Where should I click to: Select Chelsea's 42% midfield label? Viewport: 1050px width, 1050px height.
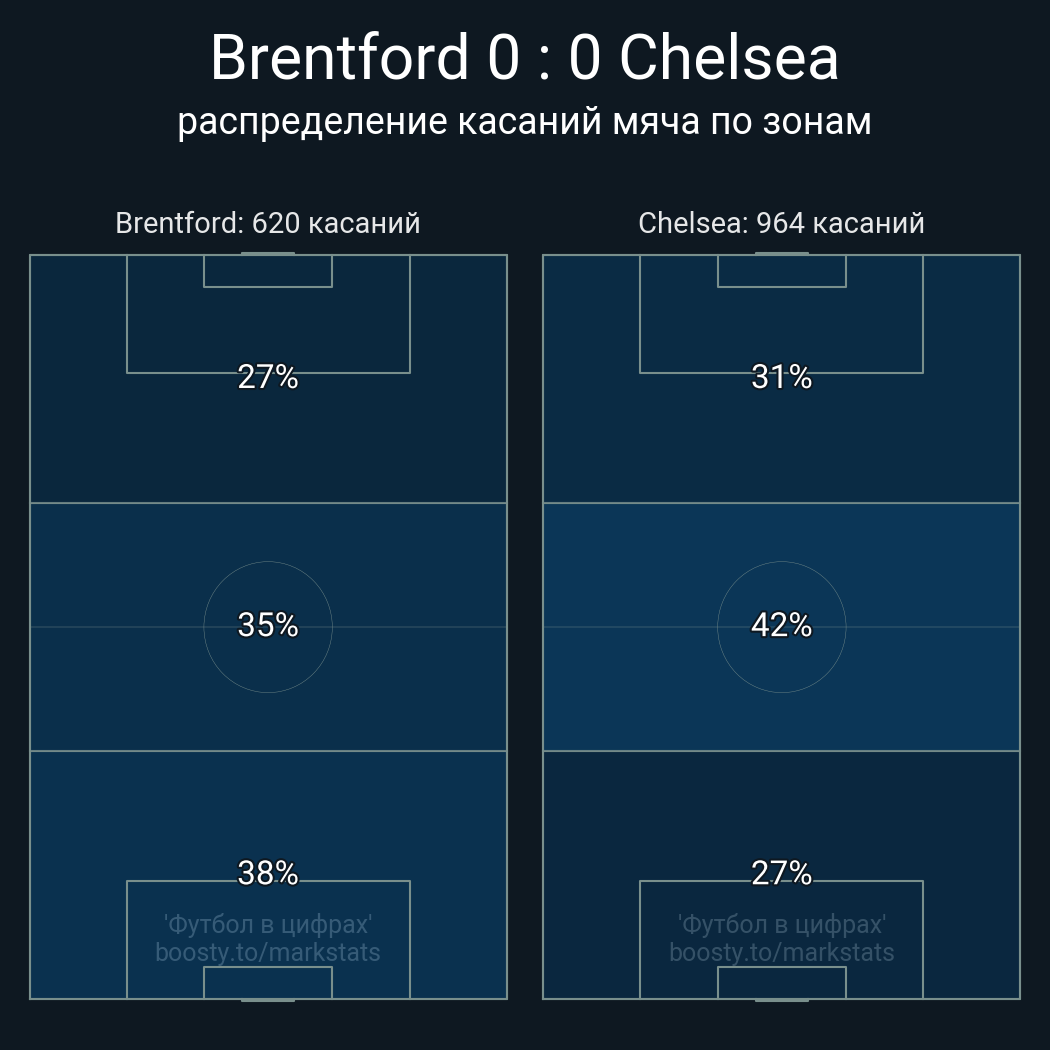point(781,625)
